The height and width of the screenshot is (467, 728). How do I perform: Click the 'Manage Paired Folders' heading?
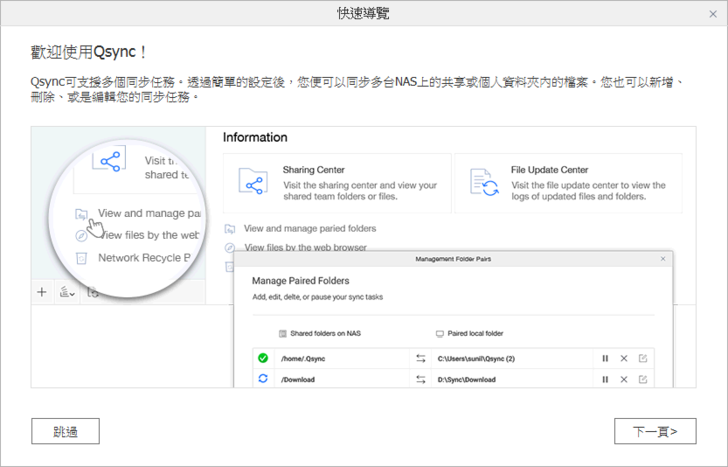[x=300, y=281]
